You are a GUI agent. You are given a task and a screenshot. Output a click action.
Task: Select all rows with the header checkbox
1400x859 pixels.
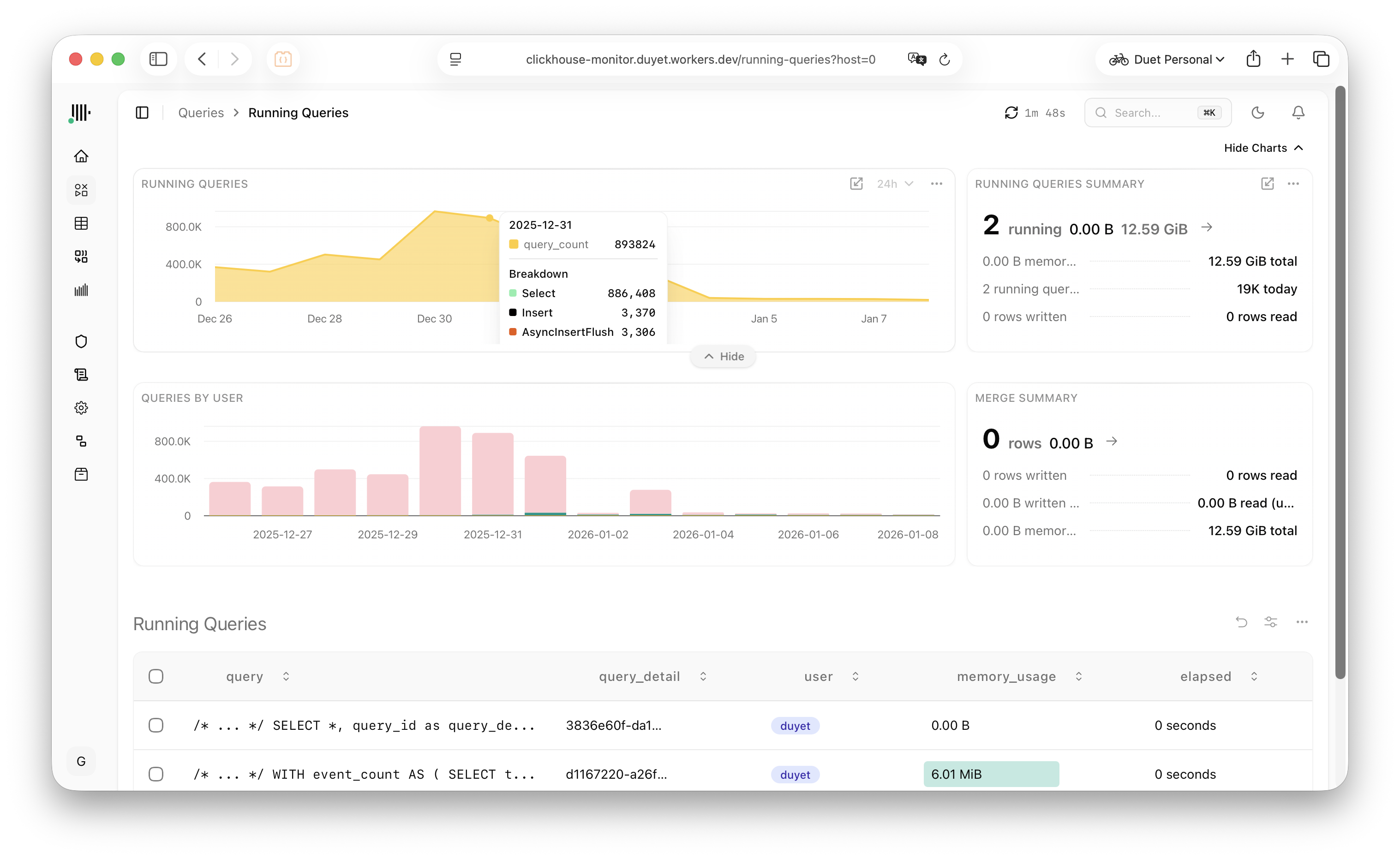pos(156,676)
